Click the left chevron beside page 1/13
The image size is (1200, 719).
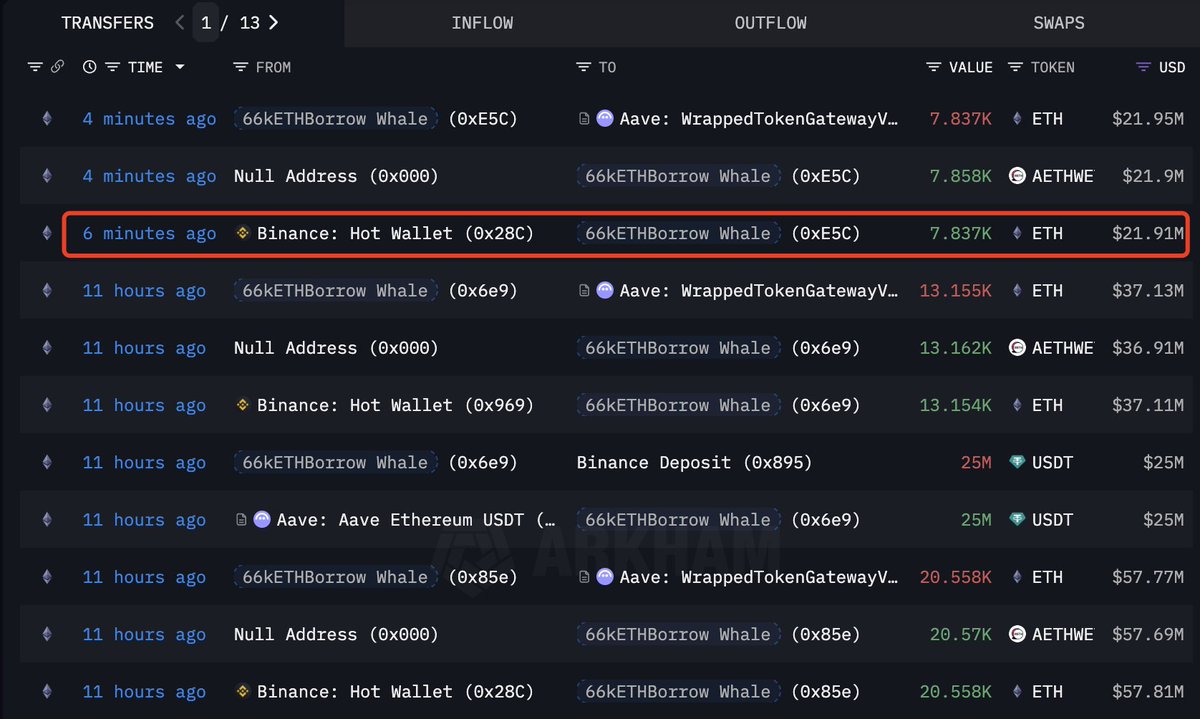click(x=178, y=21)
